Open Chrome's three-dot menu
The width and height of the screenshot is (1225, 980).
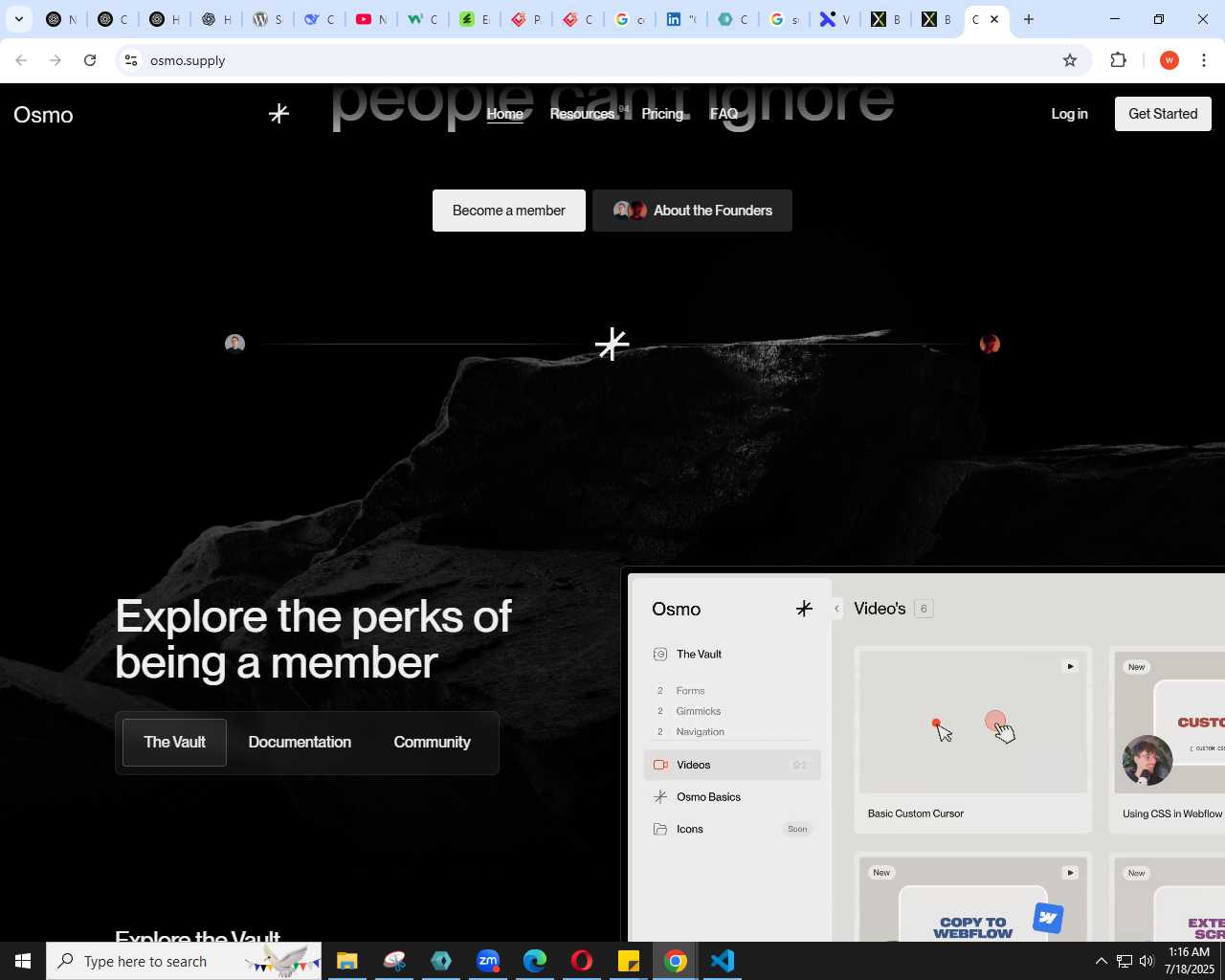1204,60
